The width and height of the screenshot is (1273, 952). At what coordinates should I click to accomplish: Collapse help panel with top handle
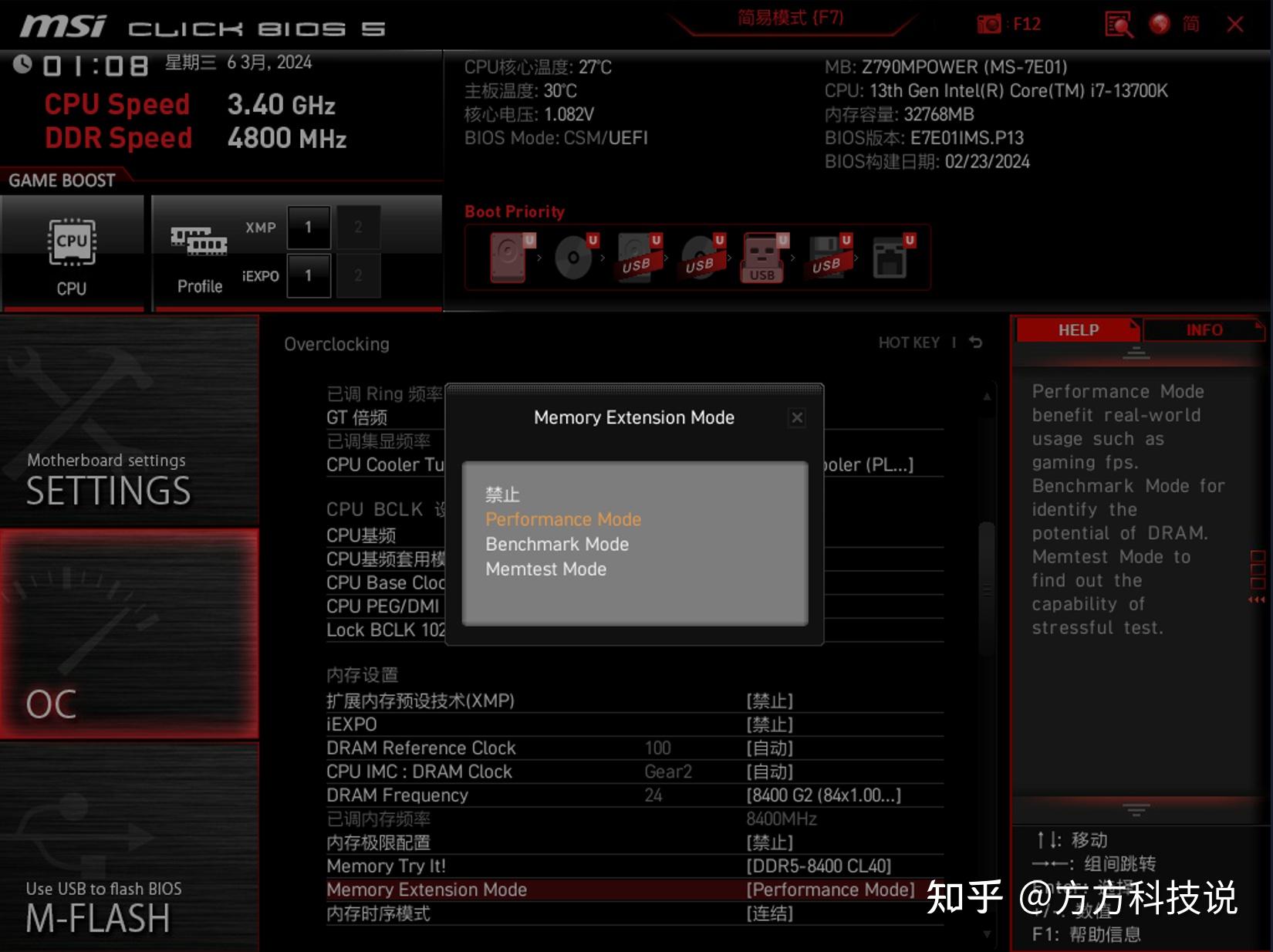click(x=1136, y=353)
